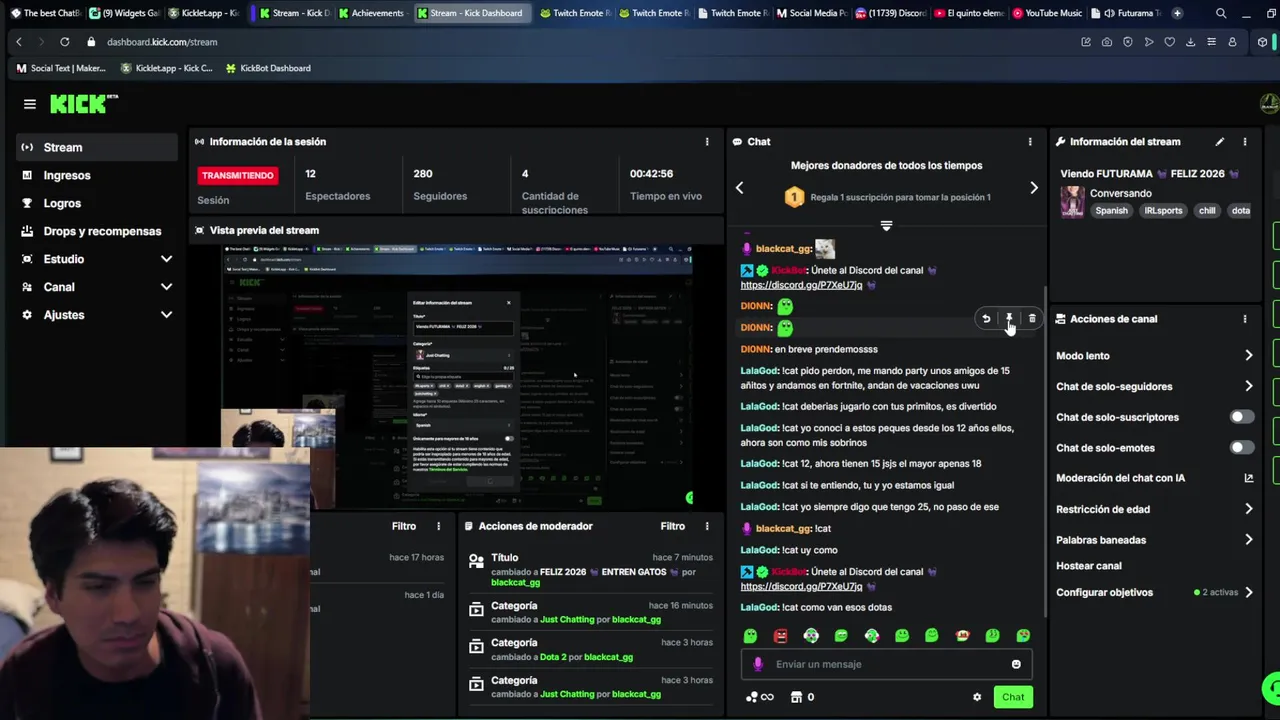Viewport: 1280px width, 720px height.
Task: Insert the last heart-eyes green emote
Action: [1023, 636]
